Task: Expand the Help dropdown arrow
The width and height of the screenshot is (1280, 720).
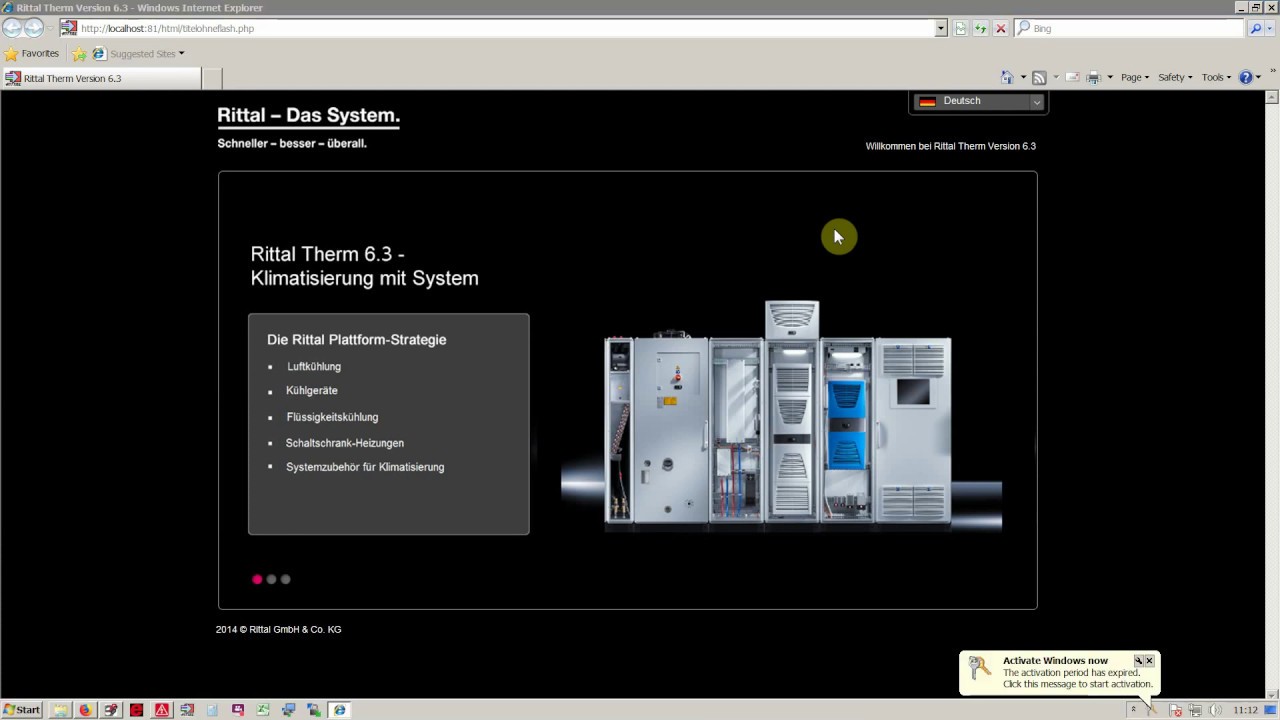Action: tap(1260, 77)
